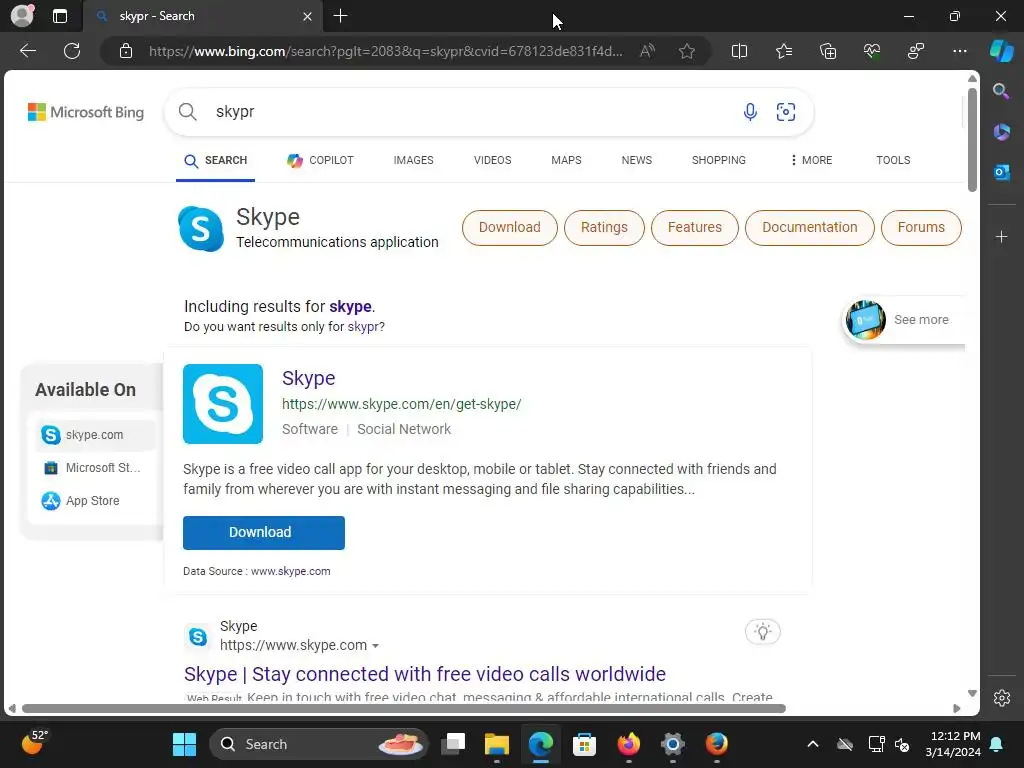Open sidebar settings gear
The width and height of the screenshot is (1024, 768).
(1001, 697)
